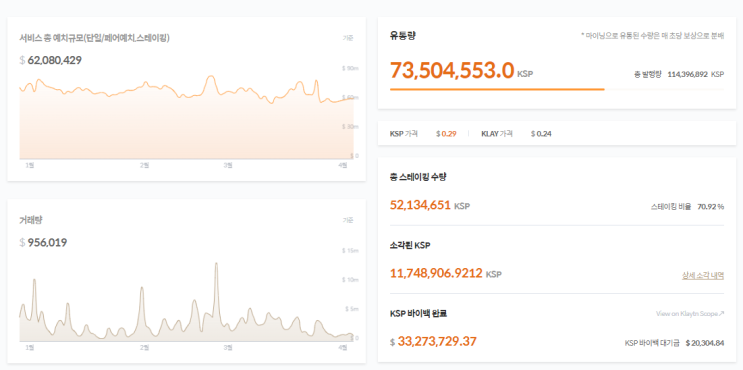Click the deposit chart's 2월 axis label
Viewport: 743px width, 370px height.
tap(145, 165)
